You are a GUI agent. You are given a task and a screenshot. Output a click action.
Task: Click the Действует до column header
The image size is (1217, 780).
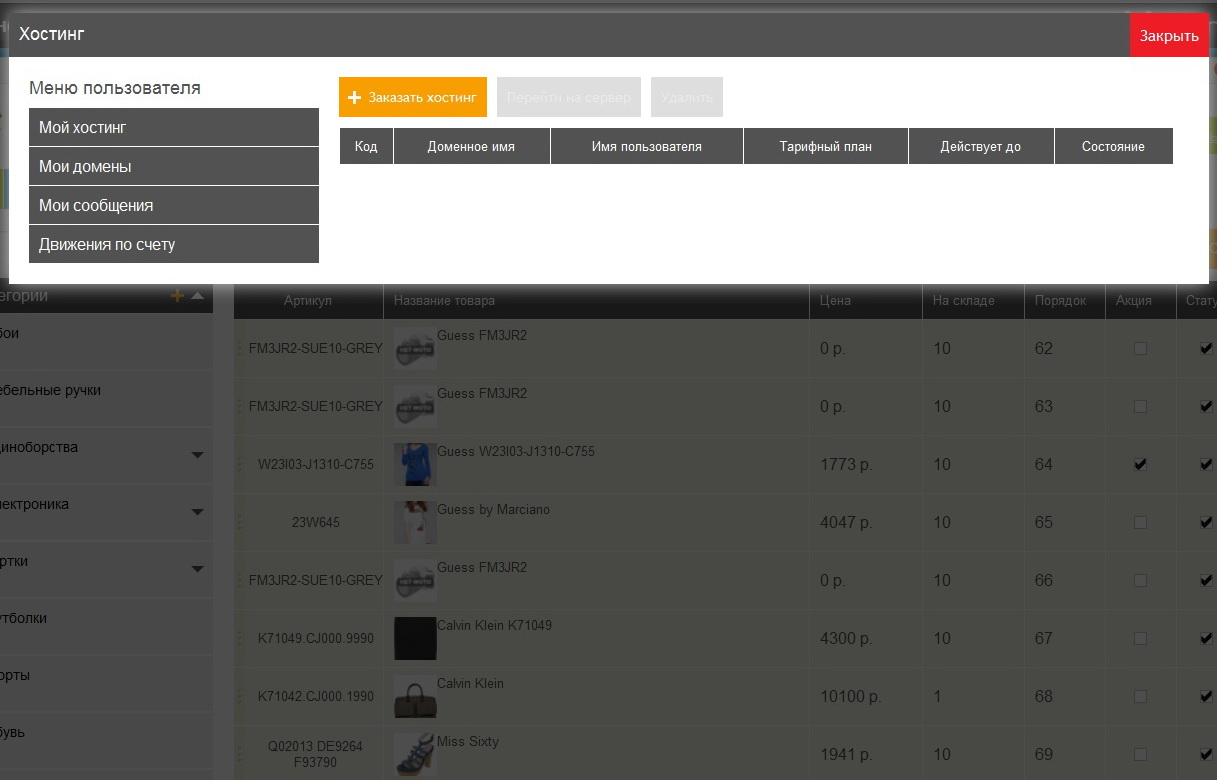[981, 146]
